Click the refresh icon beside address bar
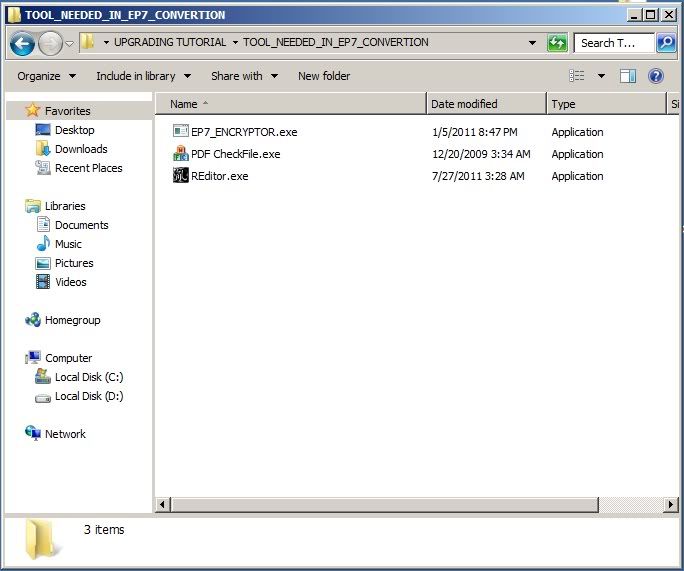 pos(557,43)
